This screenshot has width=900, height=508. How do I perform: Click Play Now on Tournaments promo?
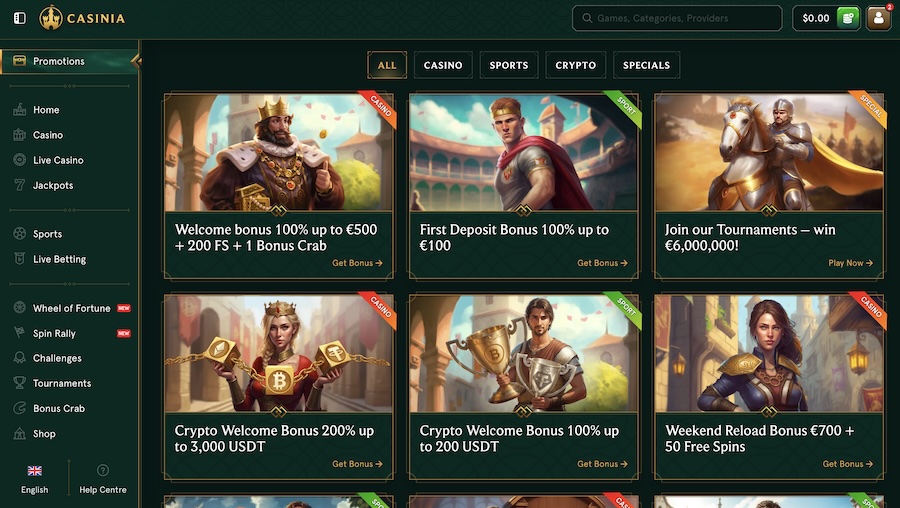(x=850, y=263)
